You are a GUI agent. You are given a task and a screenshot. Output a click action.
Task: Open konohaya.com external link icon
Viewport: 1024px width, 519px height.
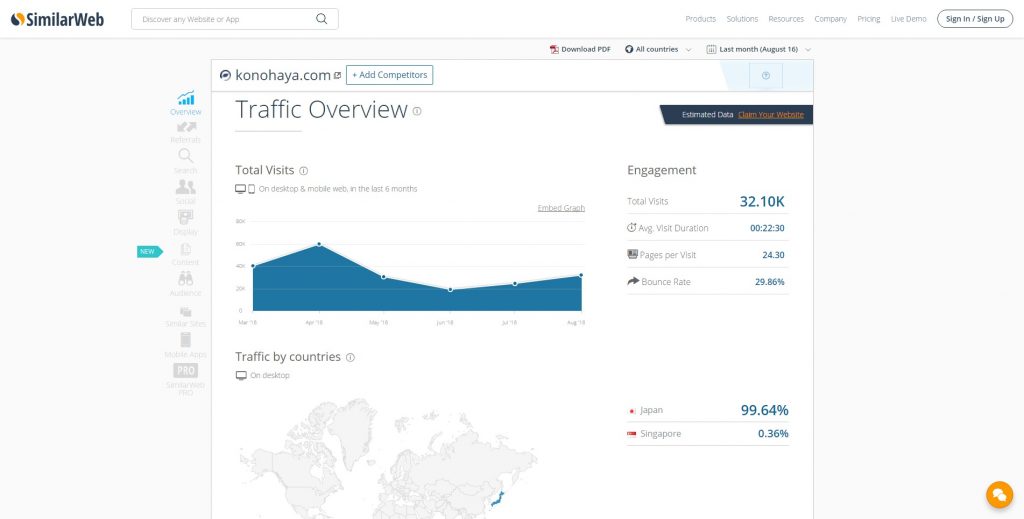[337, 75]
